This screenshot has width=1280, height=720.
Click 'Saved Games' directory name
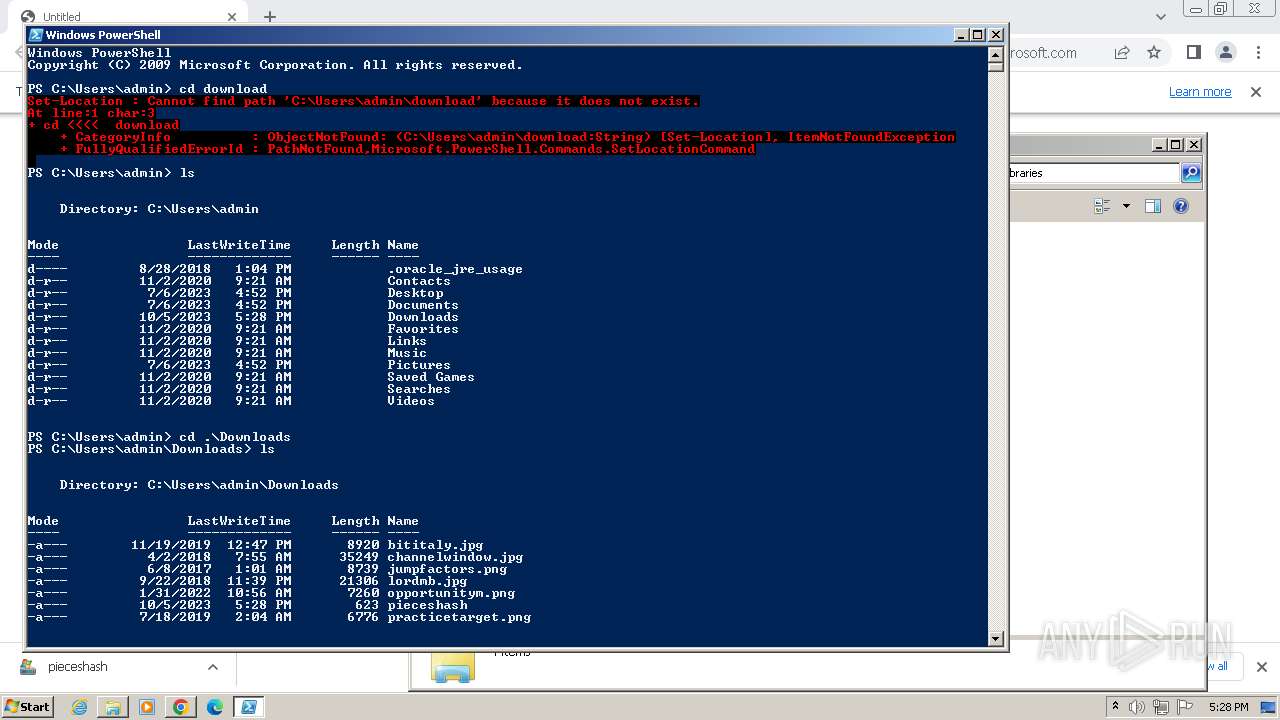(x=431, y=377)
